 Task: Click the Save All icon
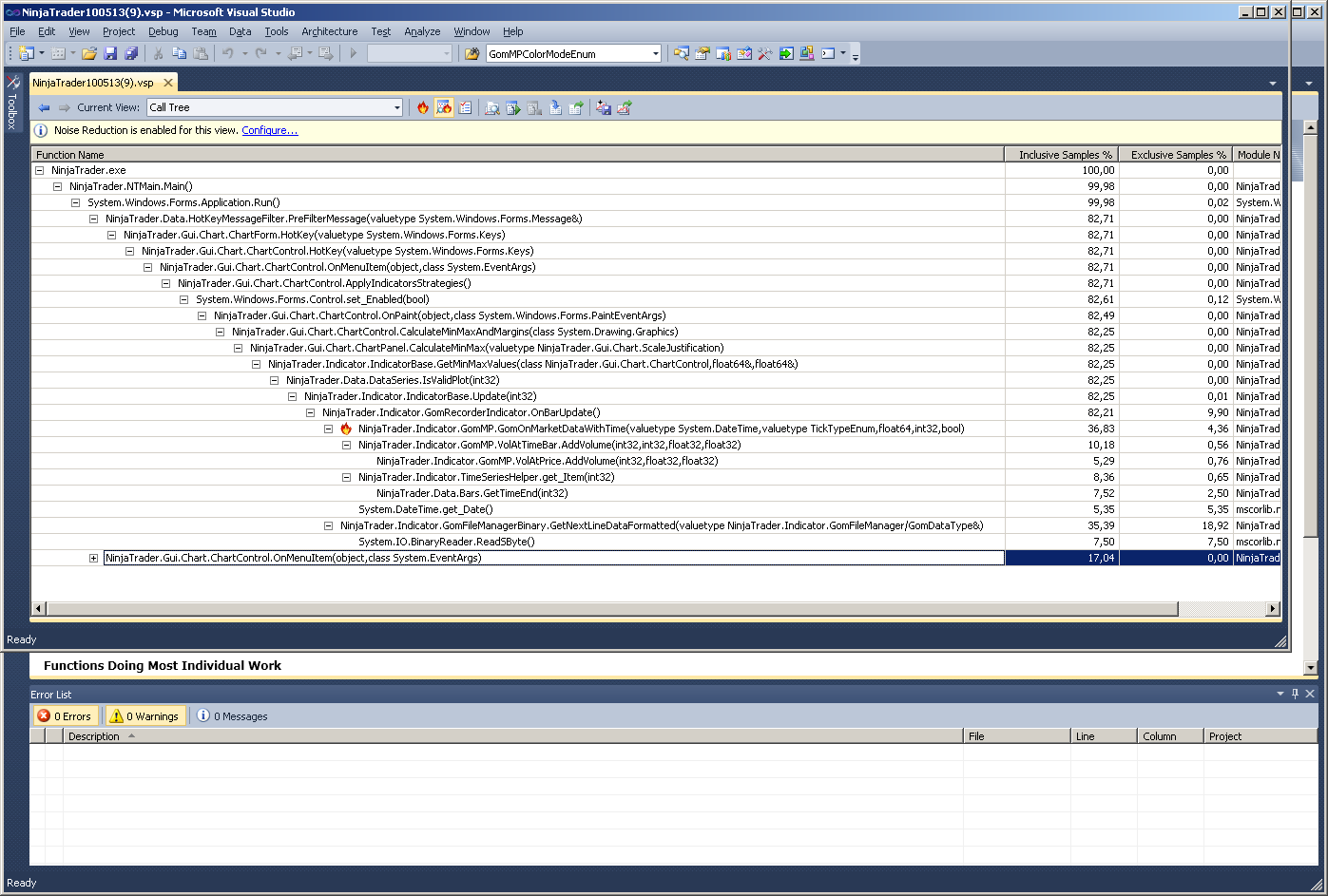(131, 54)
